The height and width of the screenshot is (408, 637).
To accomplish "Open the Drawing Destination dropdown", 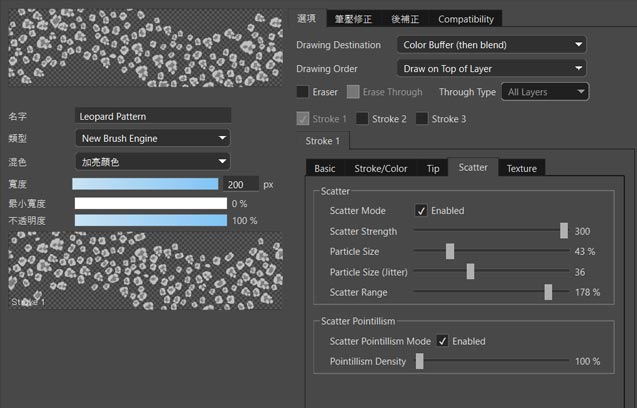I will click(x=490, y=45).
